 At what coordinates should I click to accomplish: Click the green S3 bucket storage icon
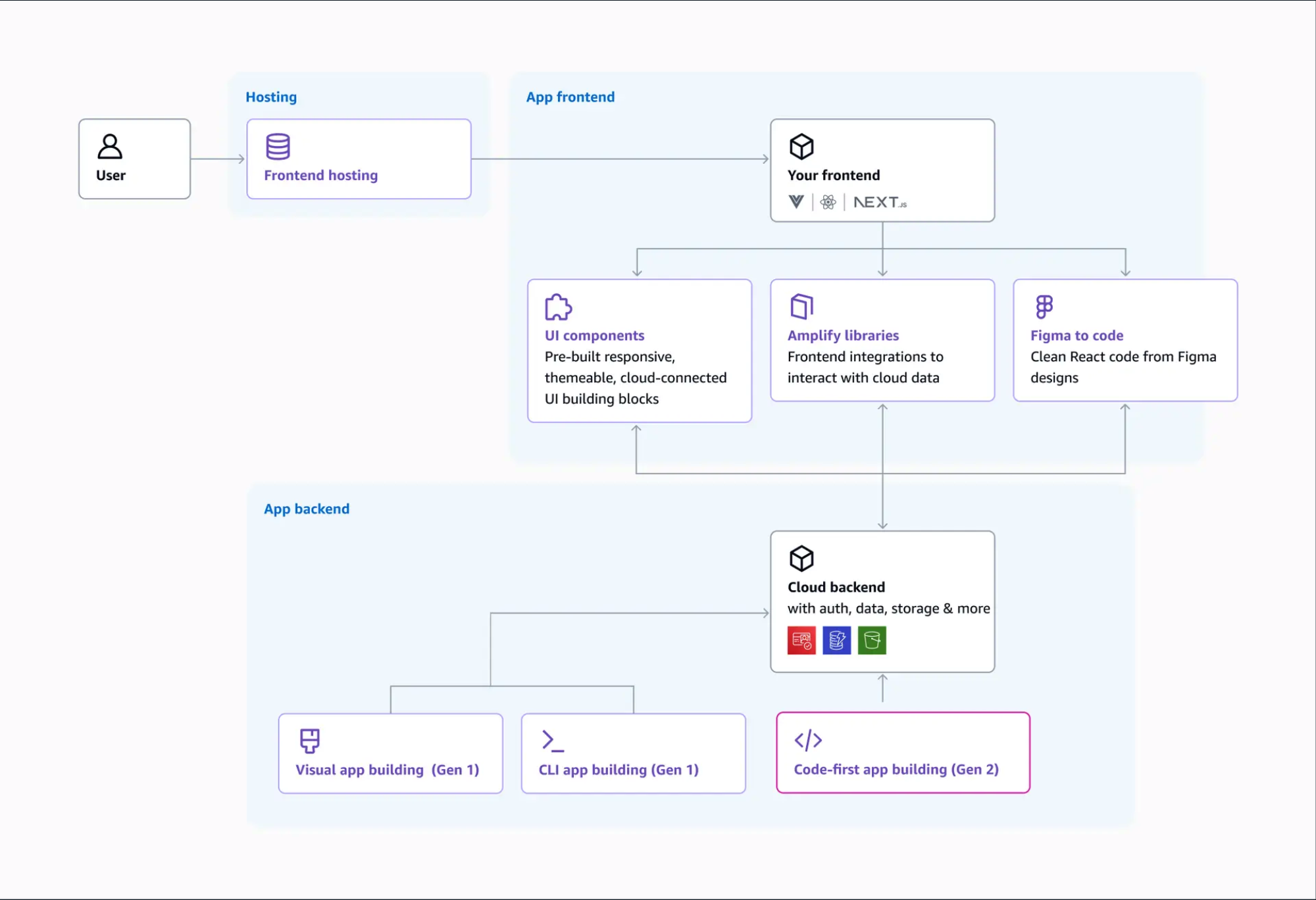click(x=871, y=640)
